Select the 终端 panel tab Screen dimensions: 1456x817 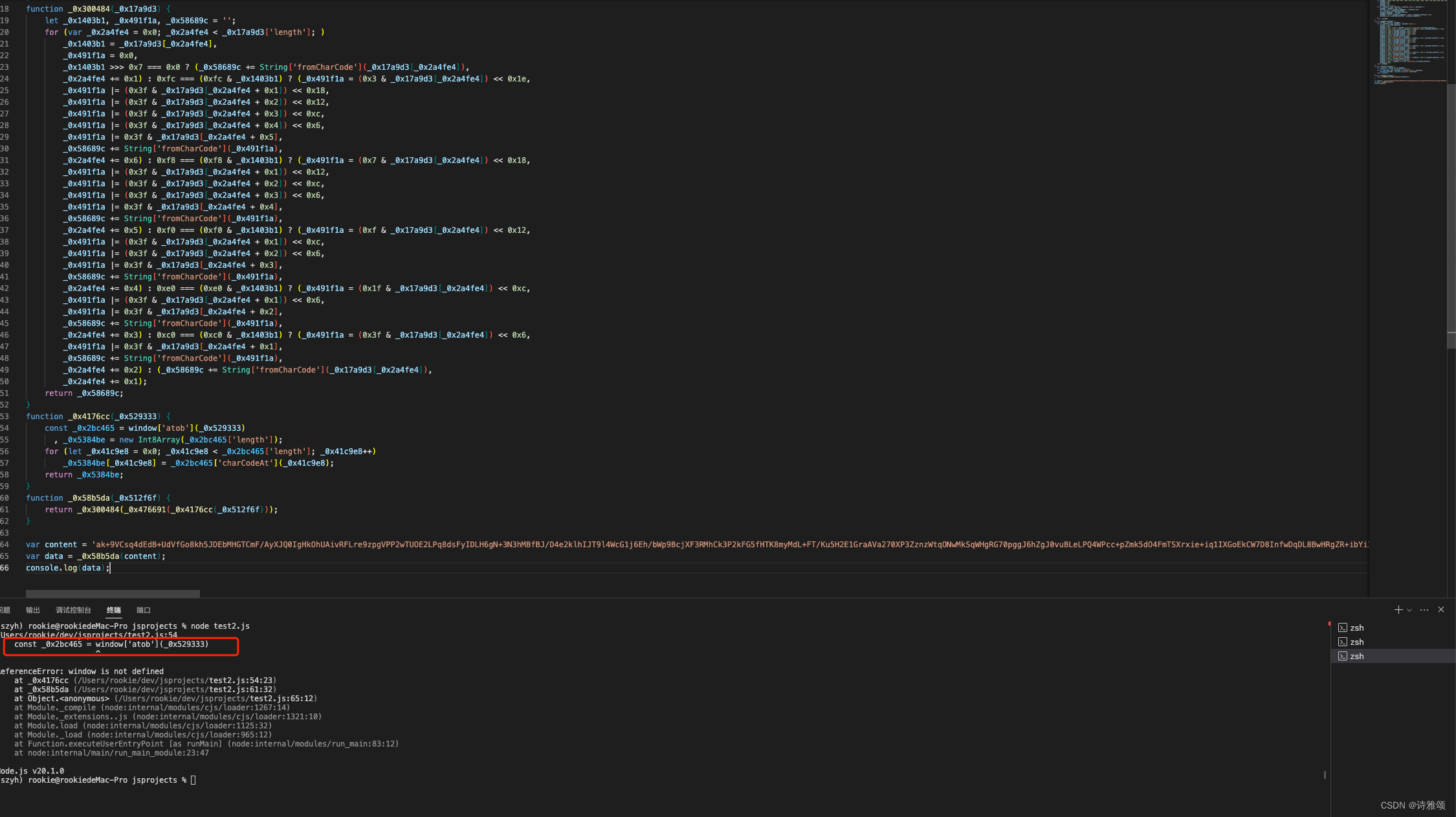pyautogui.click(x=114, y=610)
